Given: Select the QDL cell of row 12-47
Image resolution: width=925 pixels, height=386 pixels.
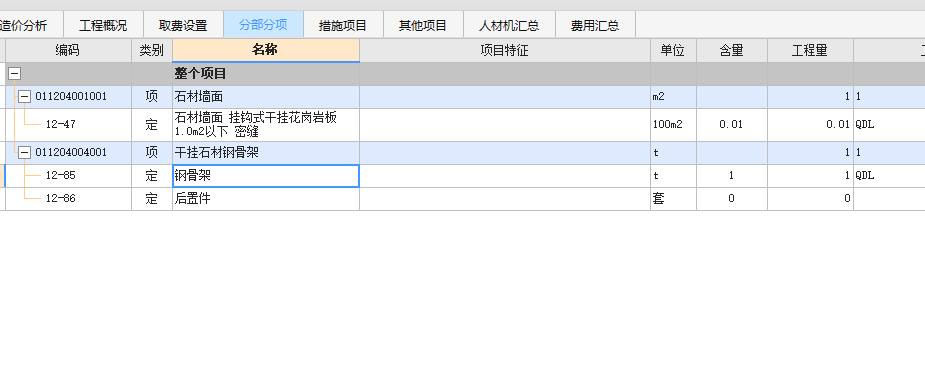Looking at the screenshot, I should pyautogui.click(x=889, y=125).
